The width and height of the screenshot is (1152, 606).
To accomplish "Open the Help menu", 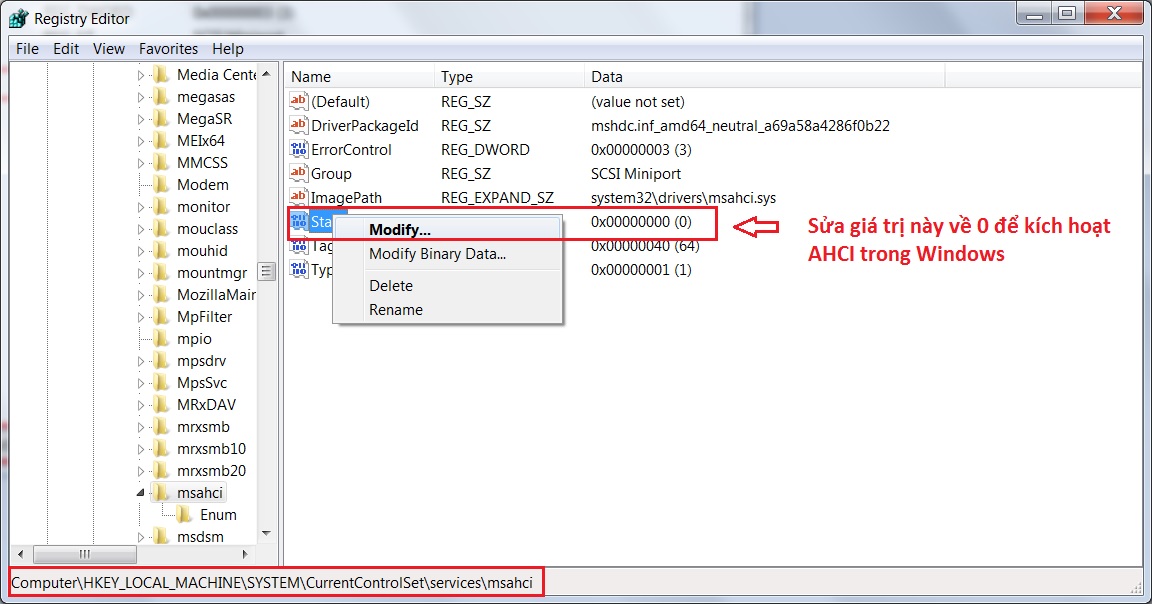I will click(228, 48).
